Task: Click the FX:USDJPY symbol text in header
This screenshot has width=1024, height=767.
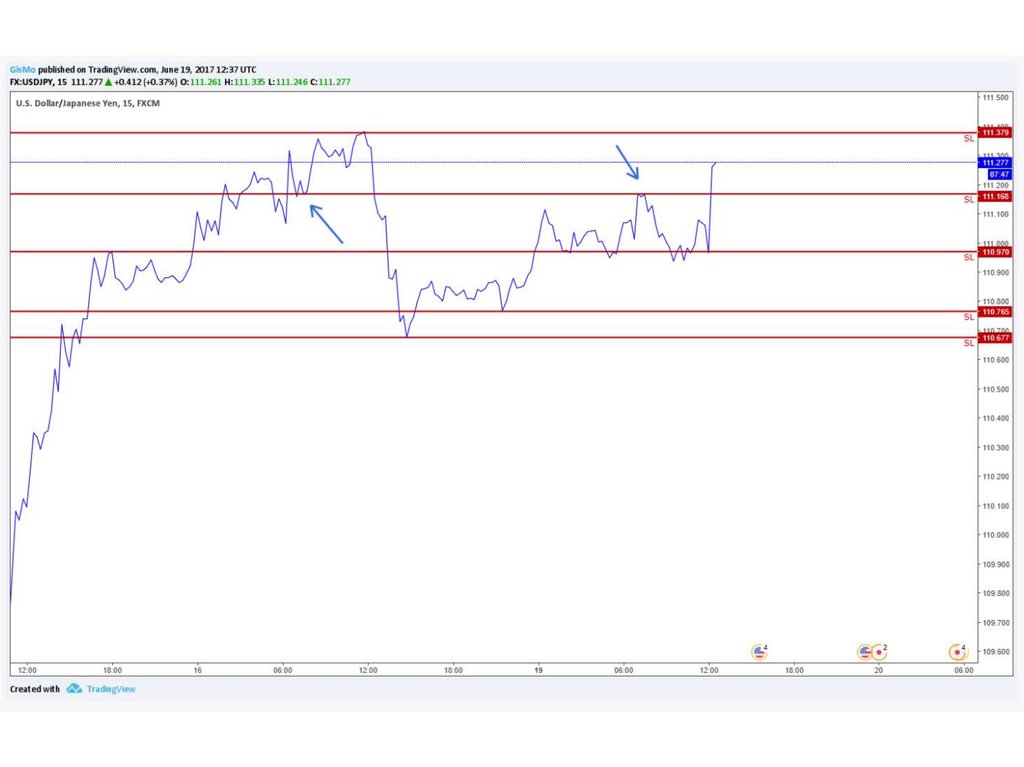Action: pos(36,81)
